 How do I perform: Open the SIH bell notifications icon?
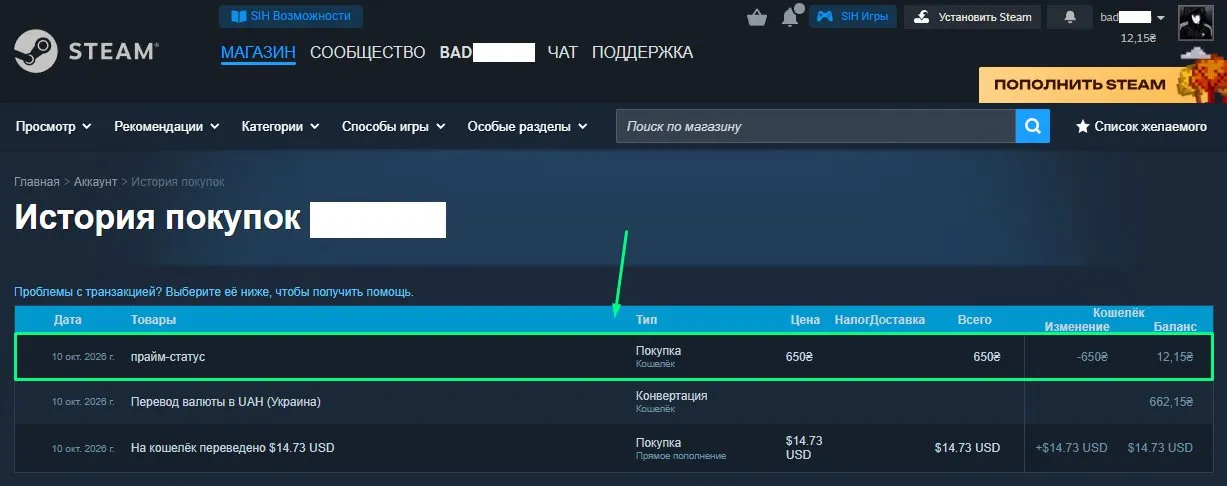coord(790,17)
